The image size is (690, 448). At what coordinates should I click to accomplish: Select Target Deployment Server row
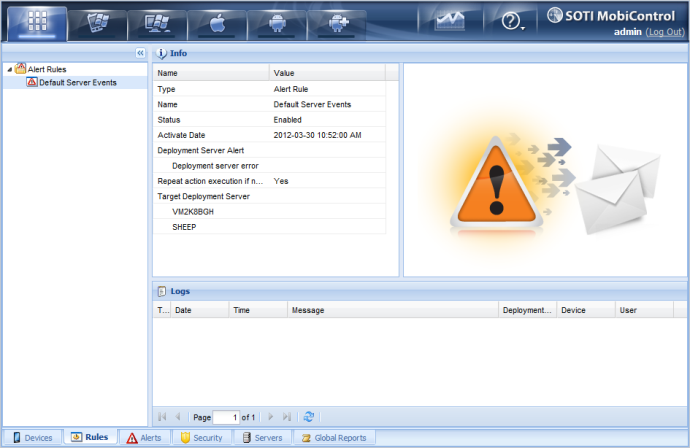click(269, 197)
